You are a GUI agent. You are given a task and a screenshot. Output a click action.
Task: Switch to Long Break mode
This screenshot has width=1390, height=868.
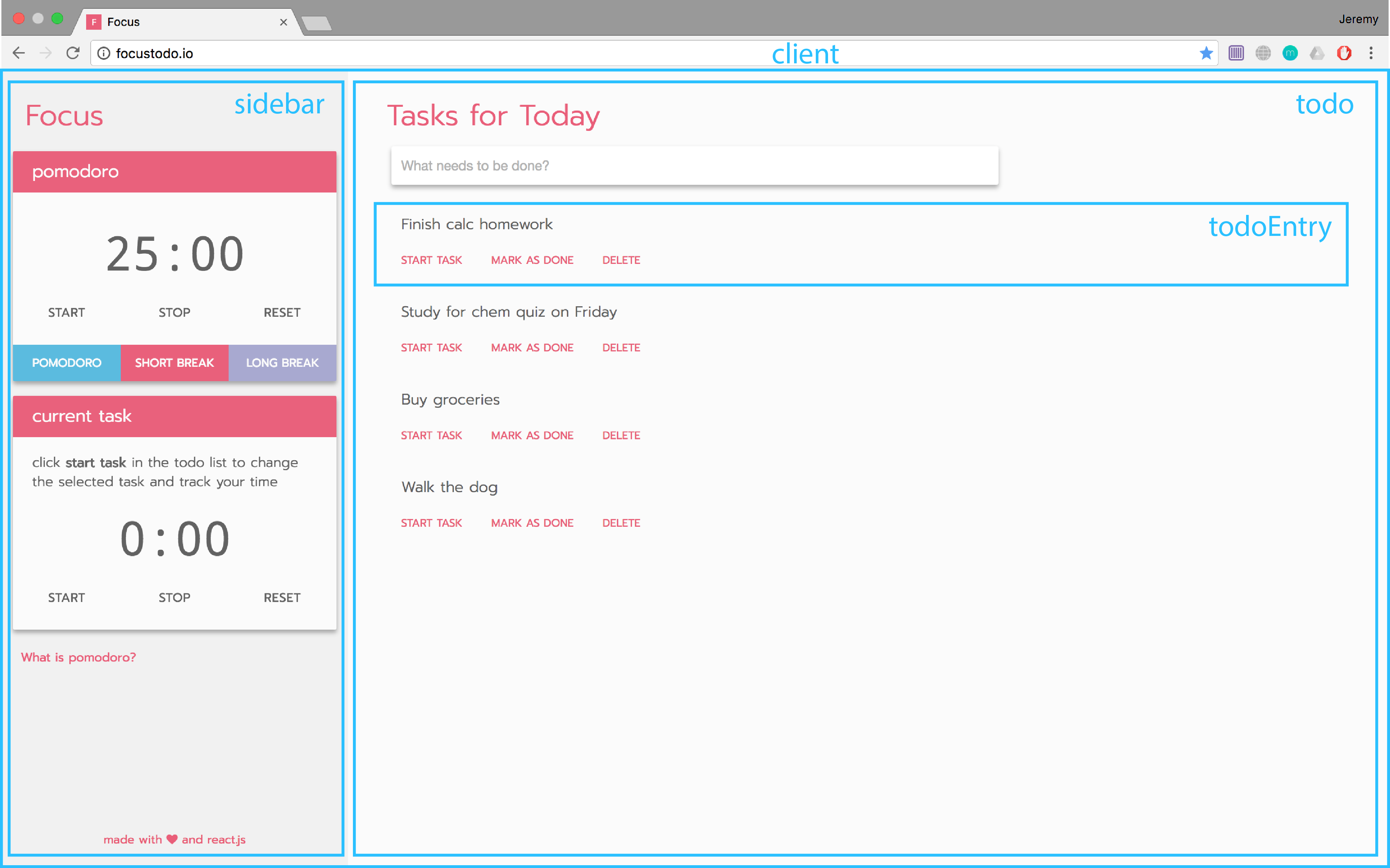pyautogui.click(x=283, y=363)
